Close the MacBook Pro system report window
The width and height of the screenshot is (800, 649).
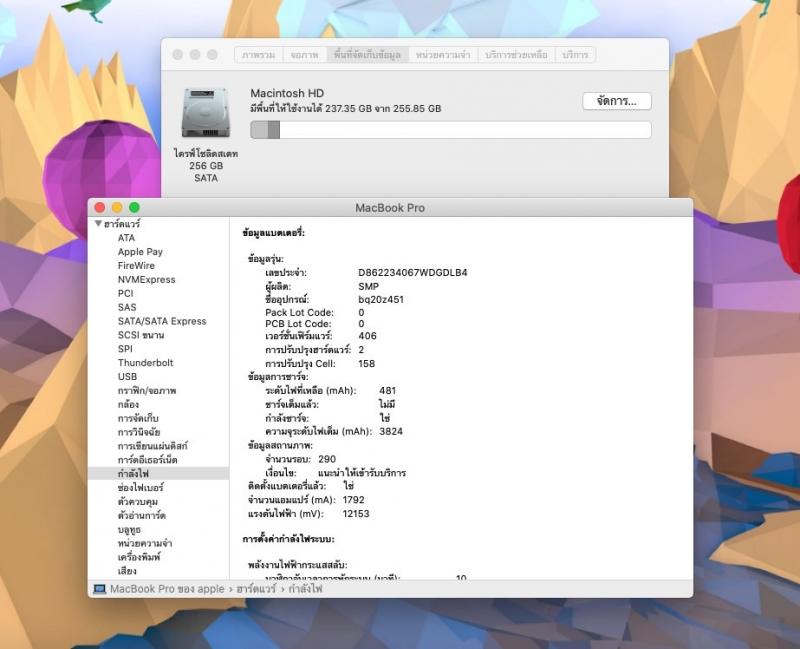click(100, 207)
